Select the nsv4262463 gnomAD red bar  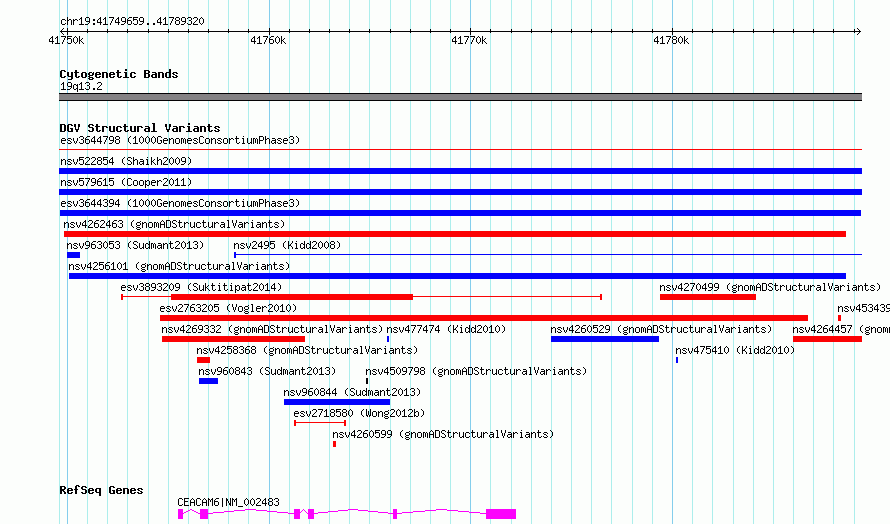pos(455,234)
